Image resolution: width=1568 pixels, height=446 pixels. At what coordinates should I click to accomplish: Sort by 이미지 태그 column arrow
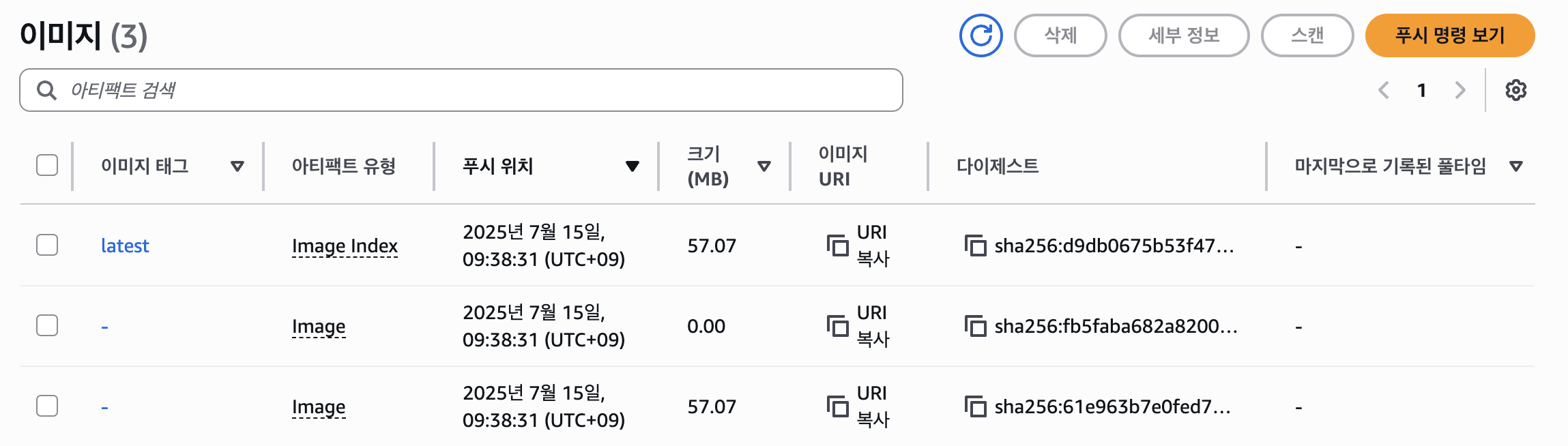(x=237, y=166)
